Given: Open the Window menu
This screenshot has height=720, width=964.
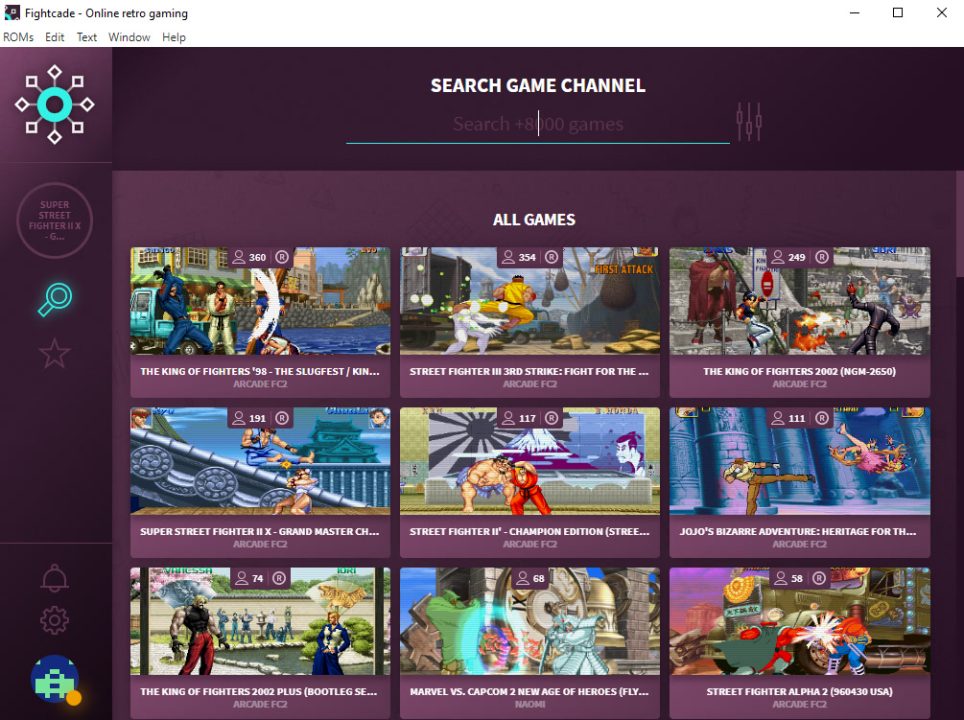Looking at the screenshot, I should [129, 37].
